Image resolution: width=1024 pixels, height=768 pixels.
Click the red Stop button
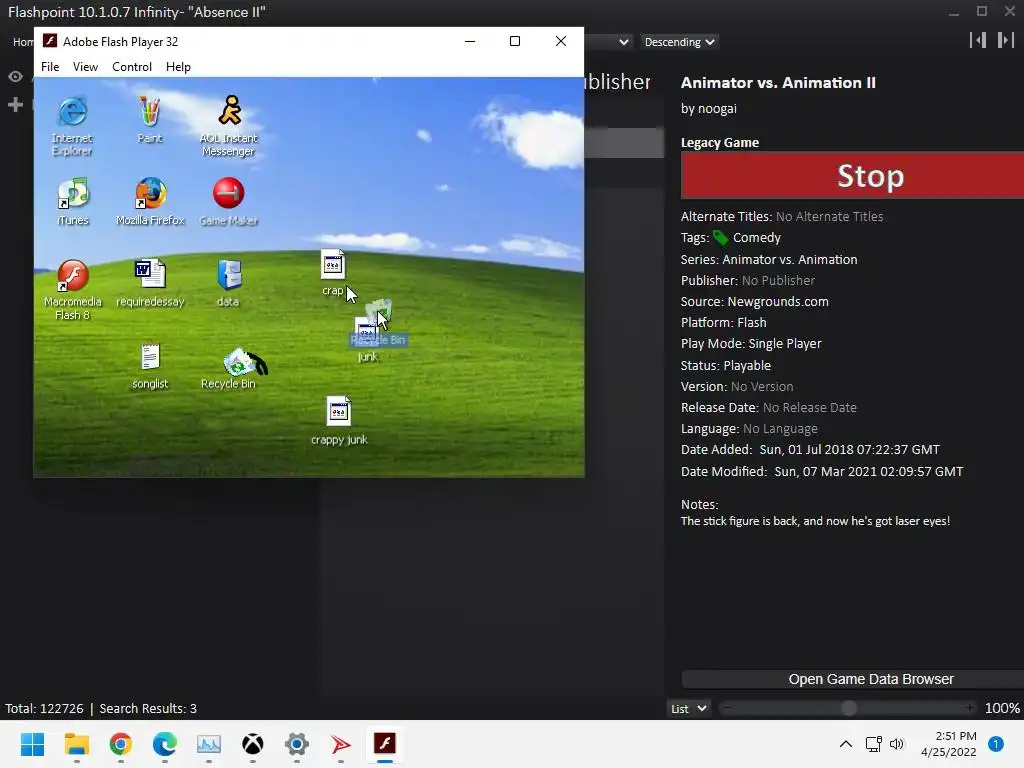click(852, 175)
